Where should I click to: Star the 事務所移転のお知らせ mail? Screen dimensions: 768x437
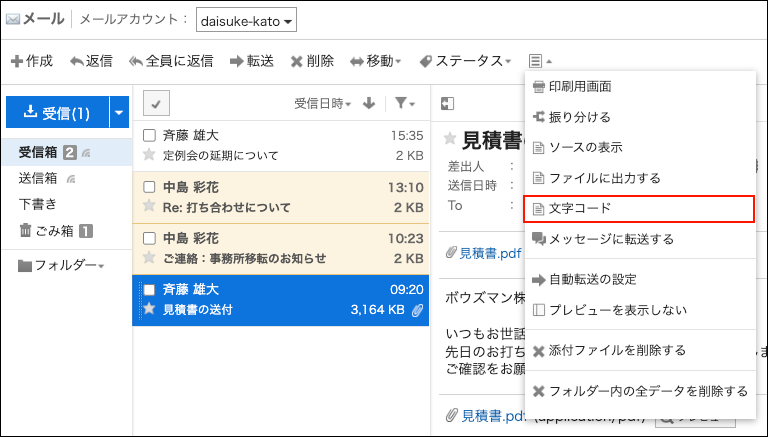click(x=149, y=258)
